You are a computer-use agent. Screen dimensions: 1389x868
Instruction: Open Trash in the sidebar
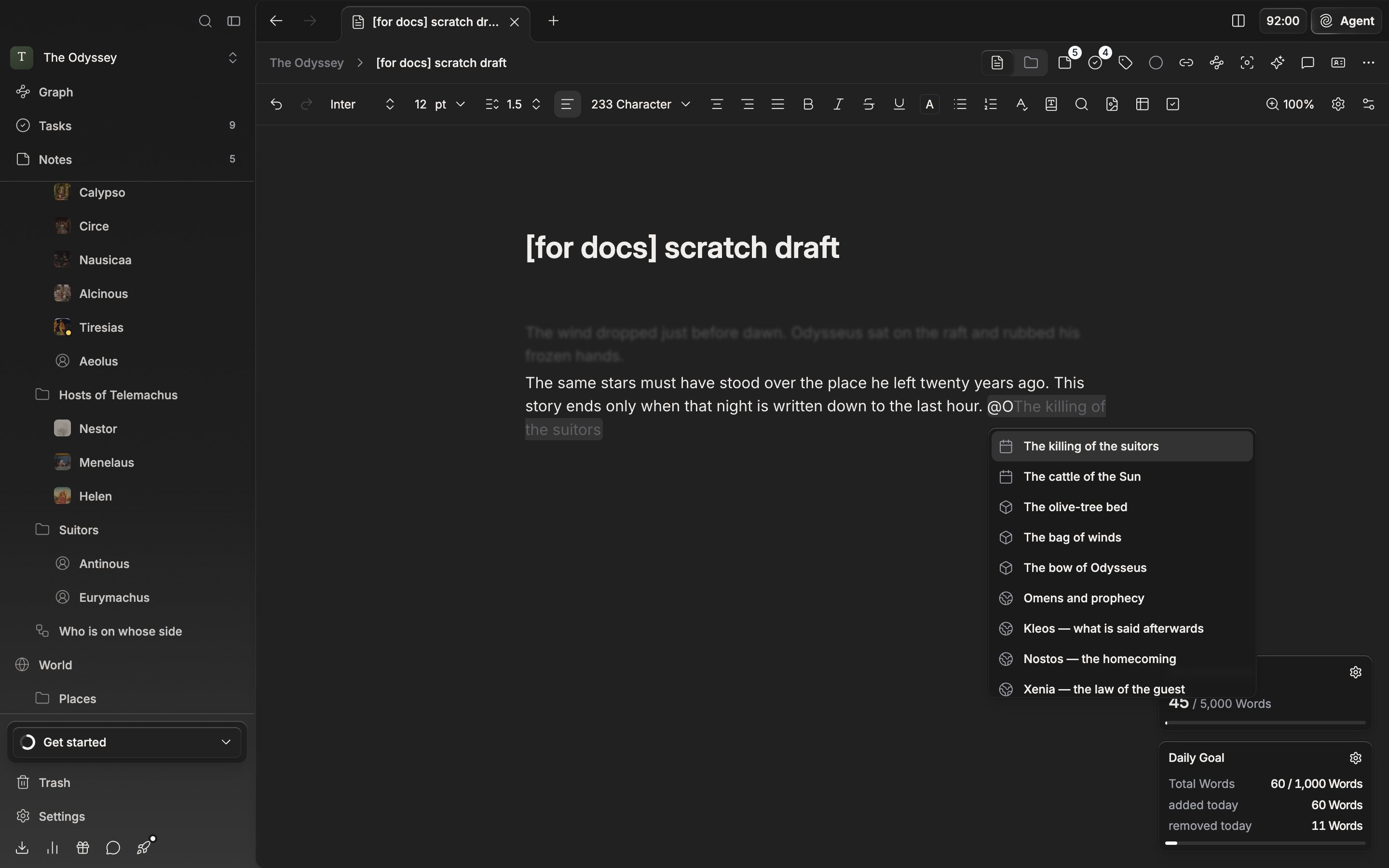coord(127,783)
